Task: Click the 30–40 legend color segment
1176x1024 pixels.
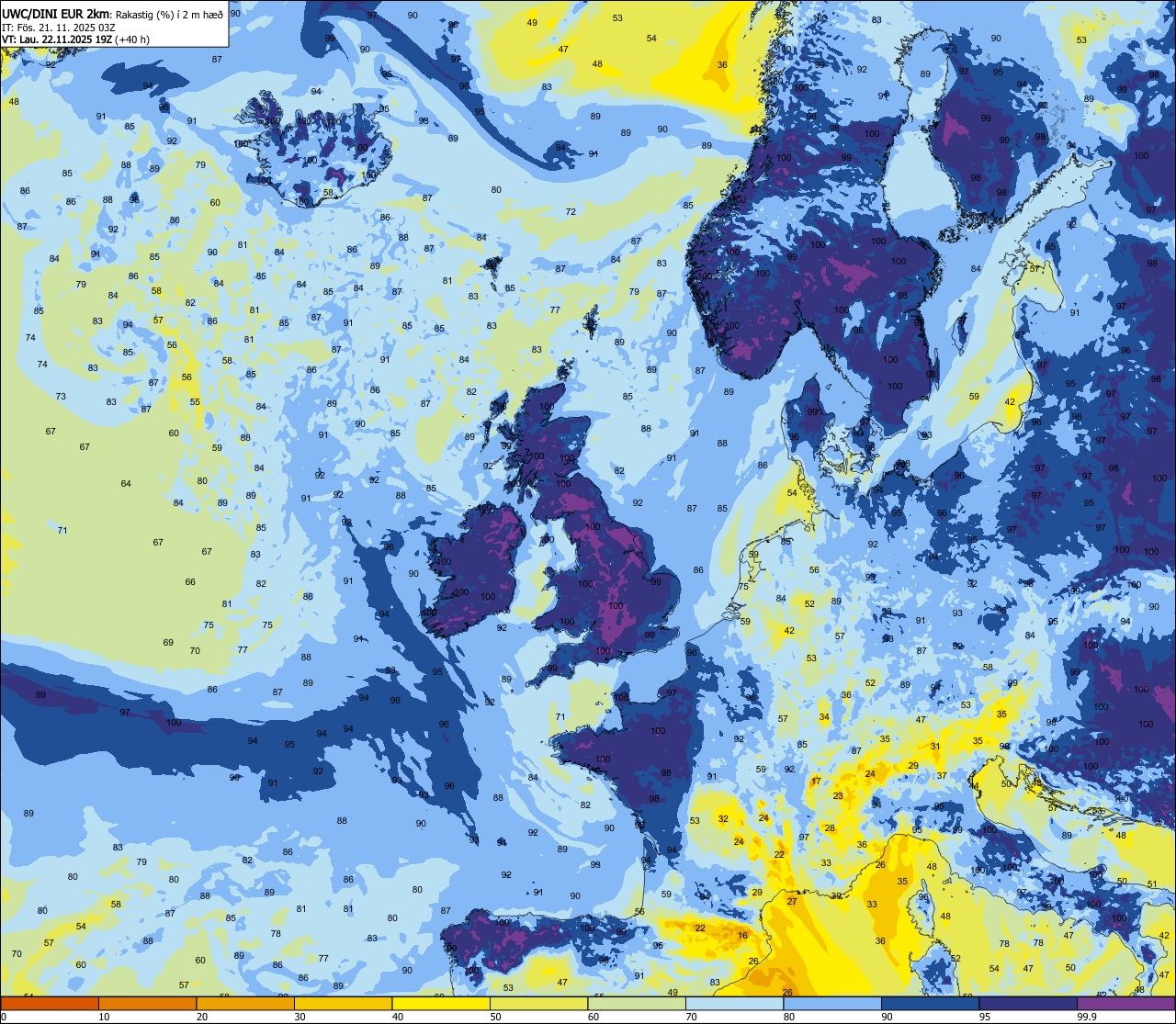Action: (343, 1003)
